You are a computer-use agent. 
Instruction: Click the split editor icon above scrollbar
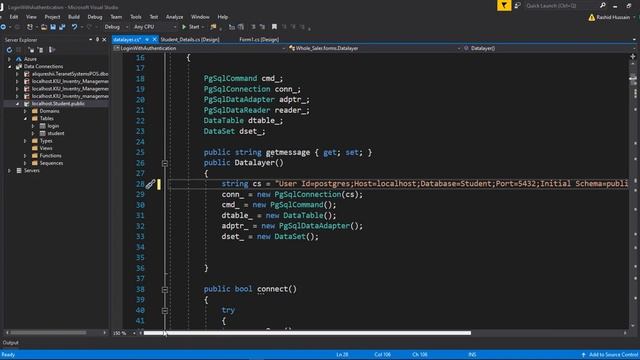click(x=633, y=56)
